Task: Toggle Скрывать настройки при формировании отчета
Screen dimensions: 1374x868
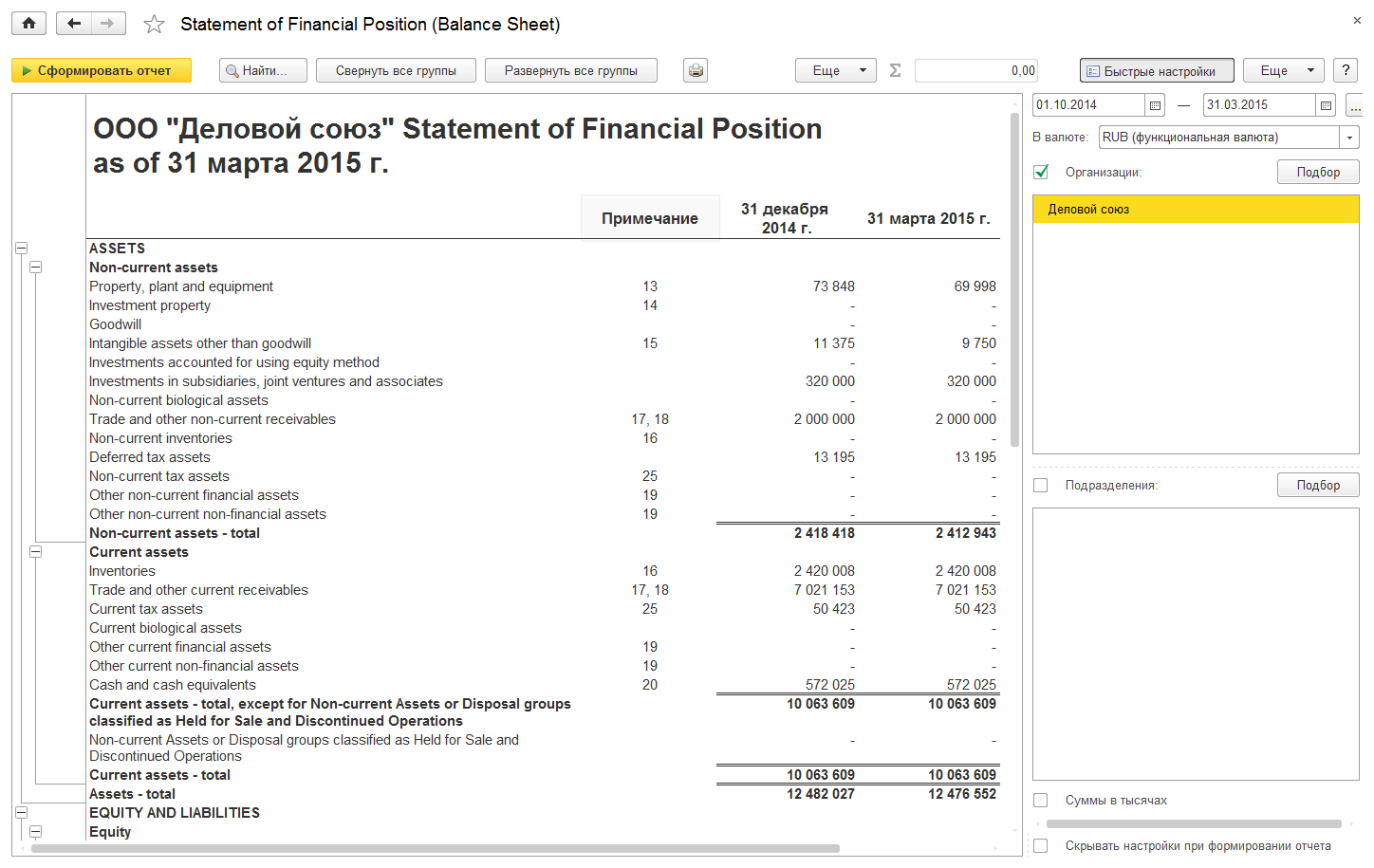Action: coord(1041,845)
